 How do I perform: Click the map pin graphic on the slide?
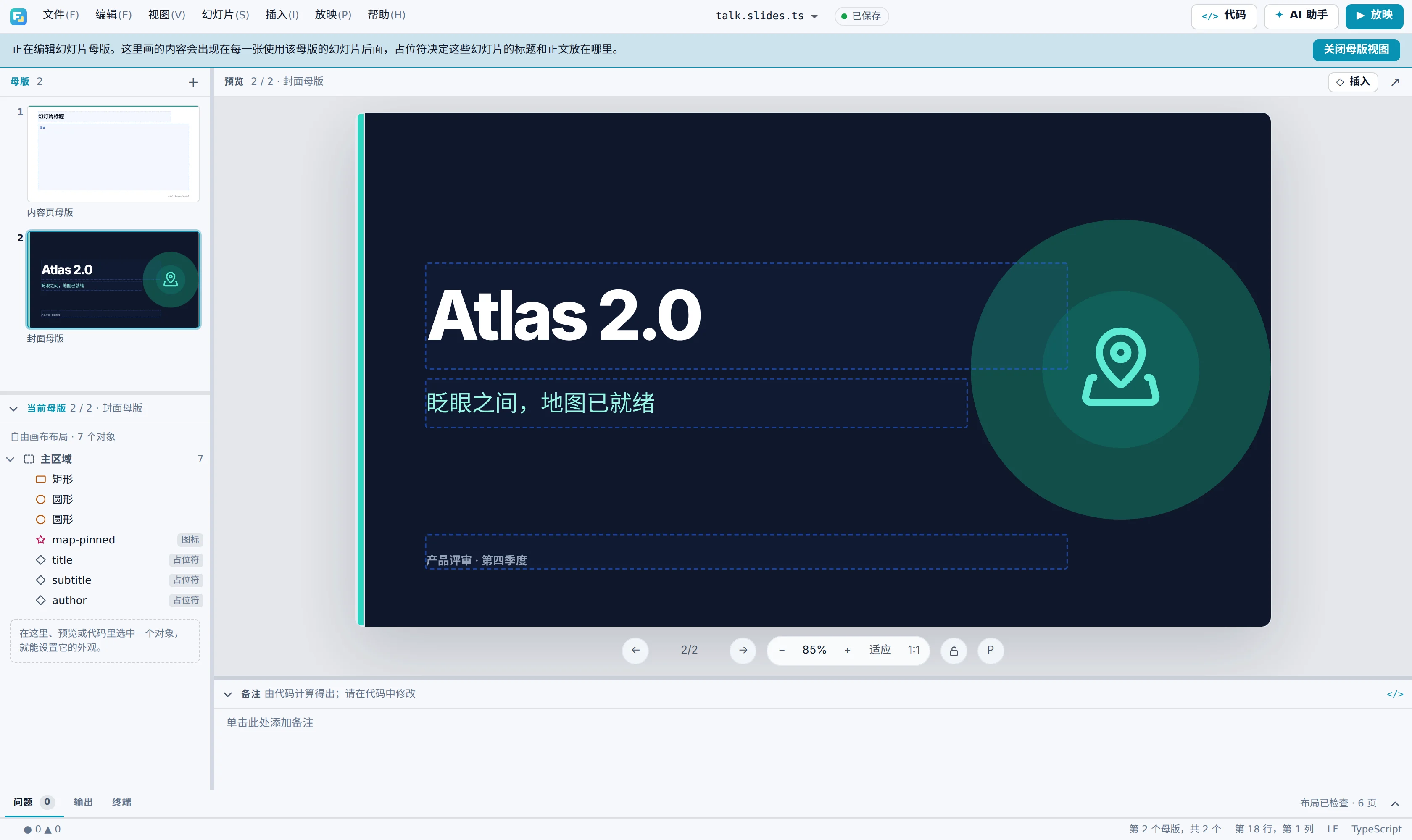click(1120, 367)
